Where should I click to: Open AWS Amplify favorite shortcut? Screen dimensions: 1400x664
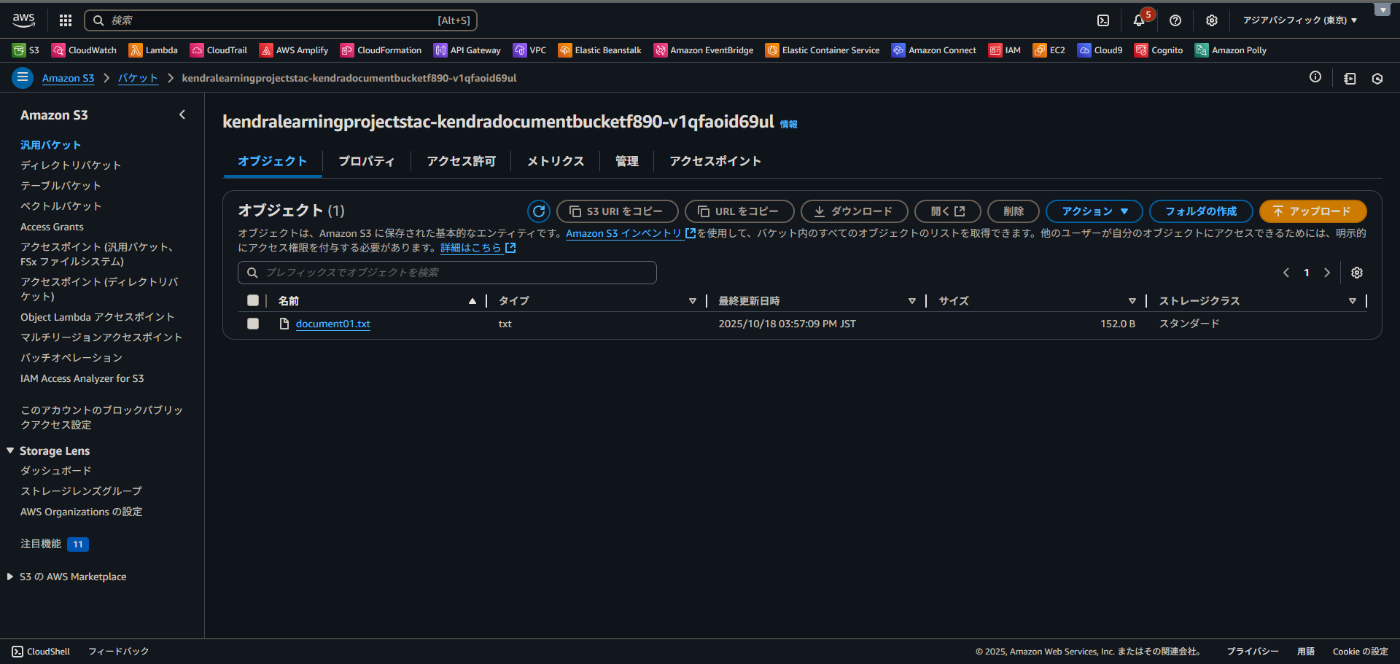(293, 50)
